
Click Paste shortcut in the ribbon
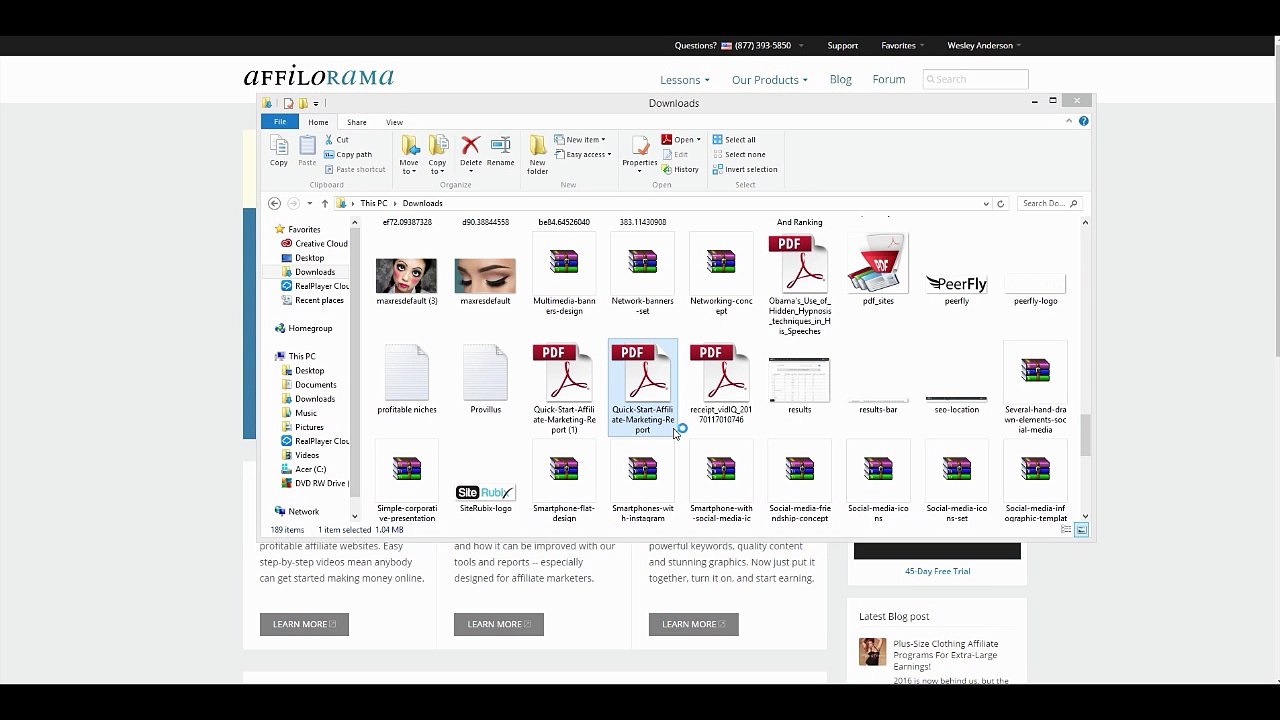coord(355,169)
